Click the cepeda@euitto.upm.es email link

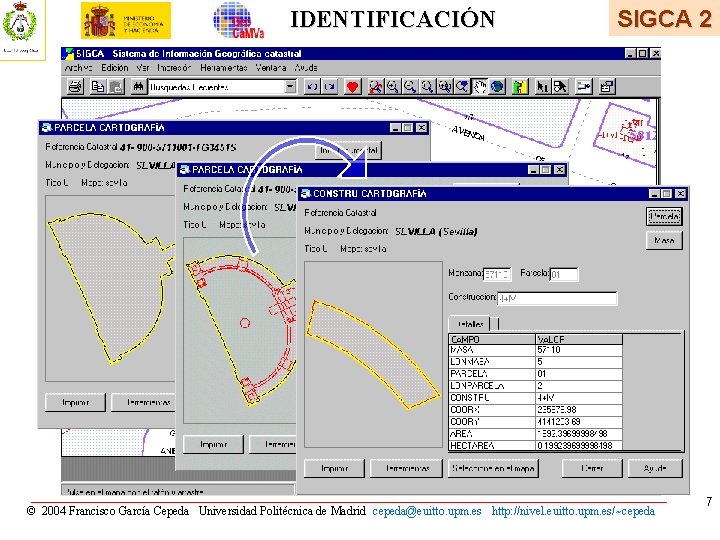coord(427,511)
